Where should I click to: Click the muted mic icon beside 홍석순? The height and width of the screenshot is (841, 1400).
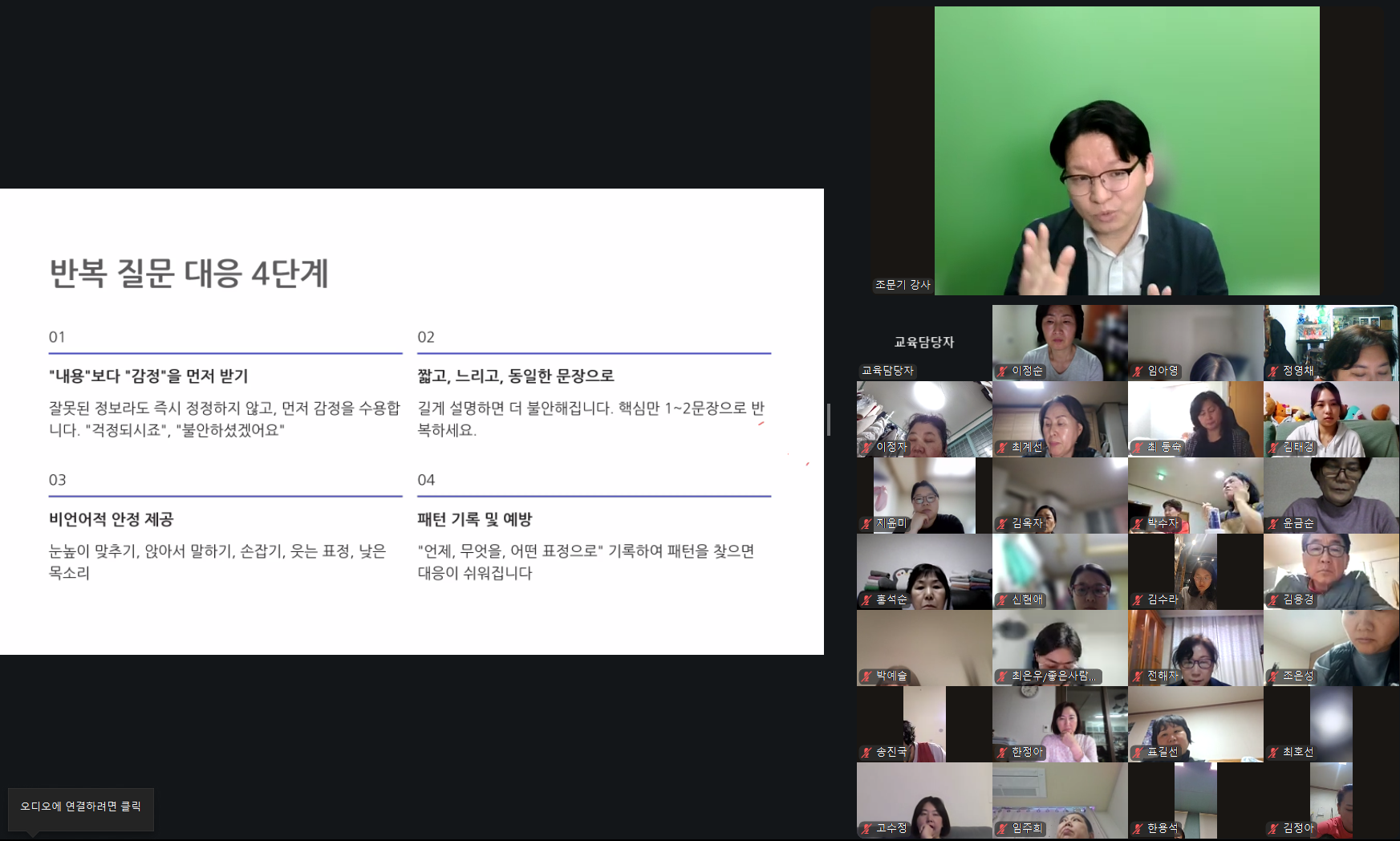(866, 599)
